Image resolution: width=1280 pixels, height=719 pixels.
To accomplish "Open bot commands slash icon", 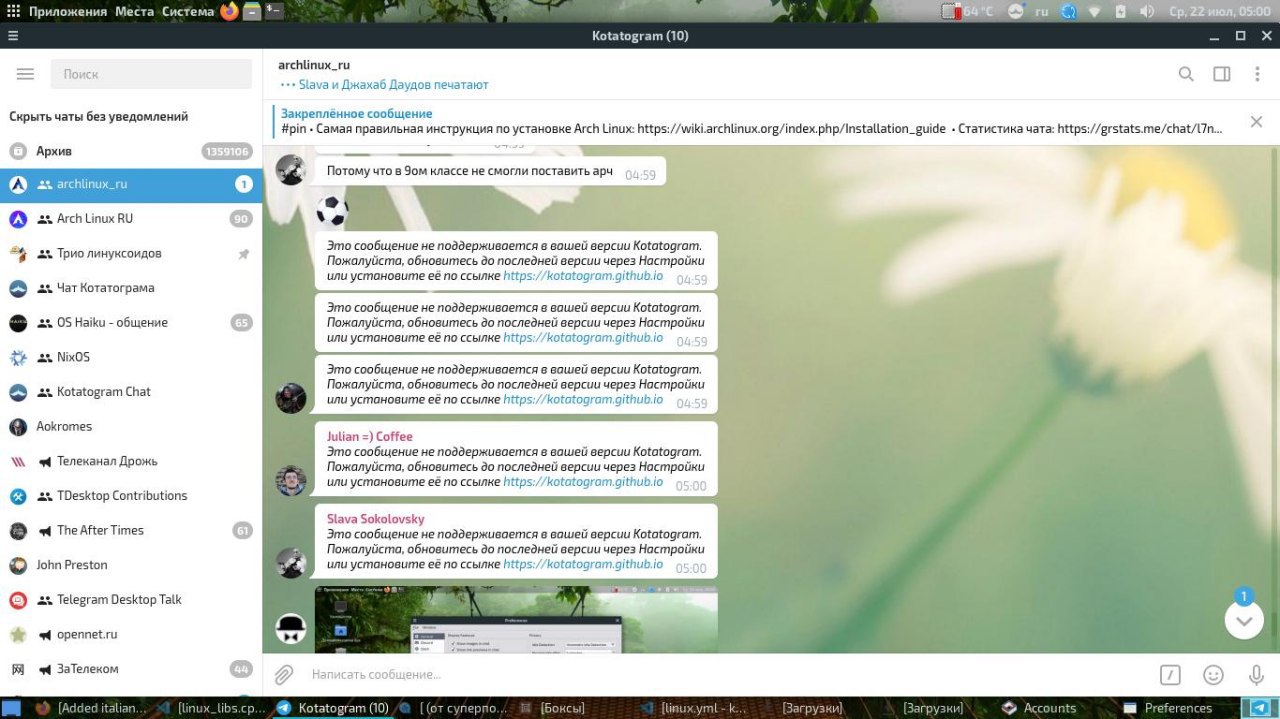I will (1171, 675).
